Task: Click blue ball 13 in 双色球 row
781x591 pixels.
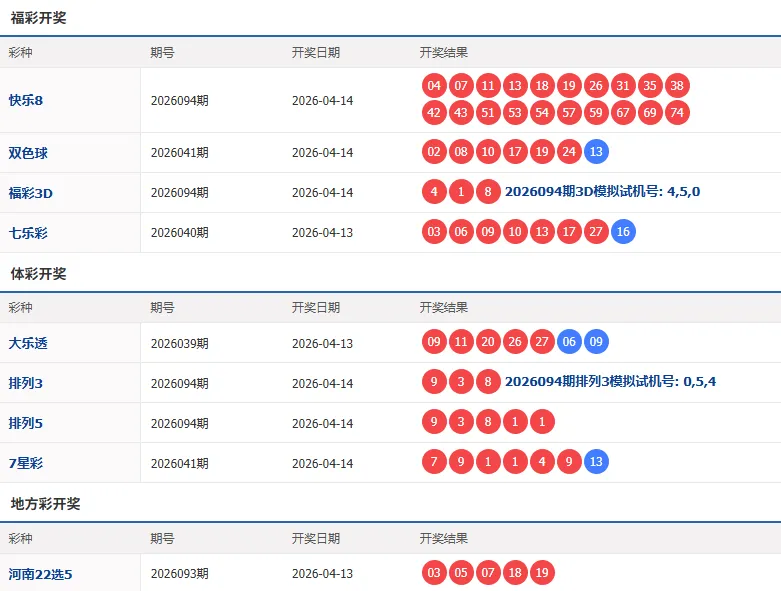Action: pos(596,152)
